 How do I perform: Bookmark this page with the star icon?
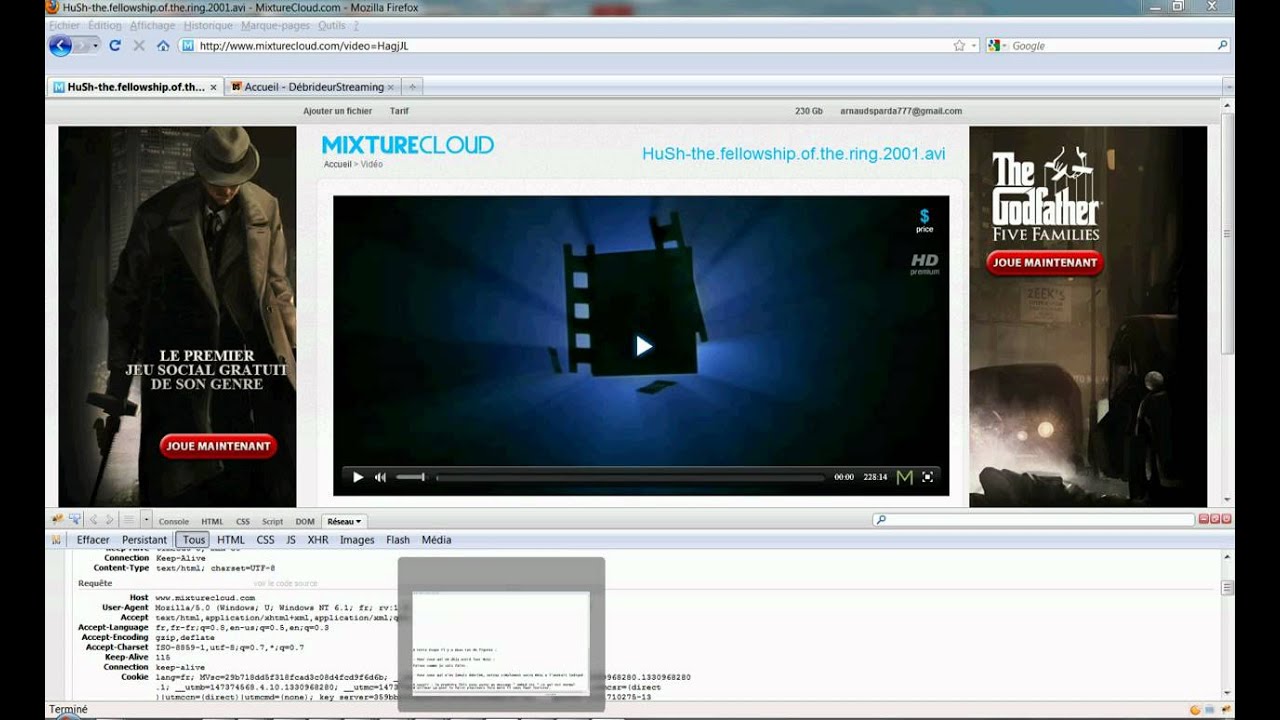(x=959, y=45)
